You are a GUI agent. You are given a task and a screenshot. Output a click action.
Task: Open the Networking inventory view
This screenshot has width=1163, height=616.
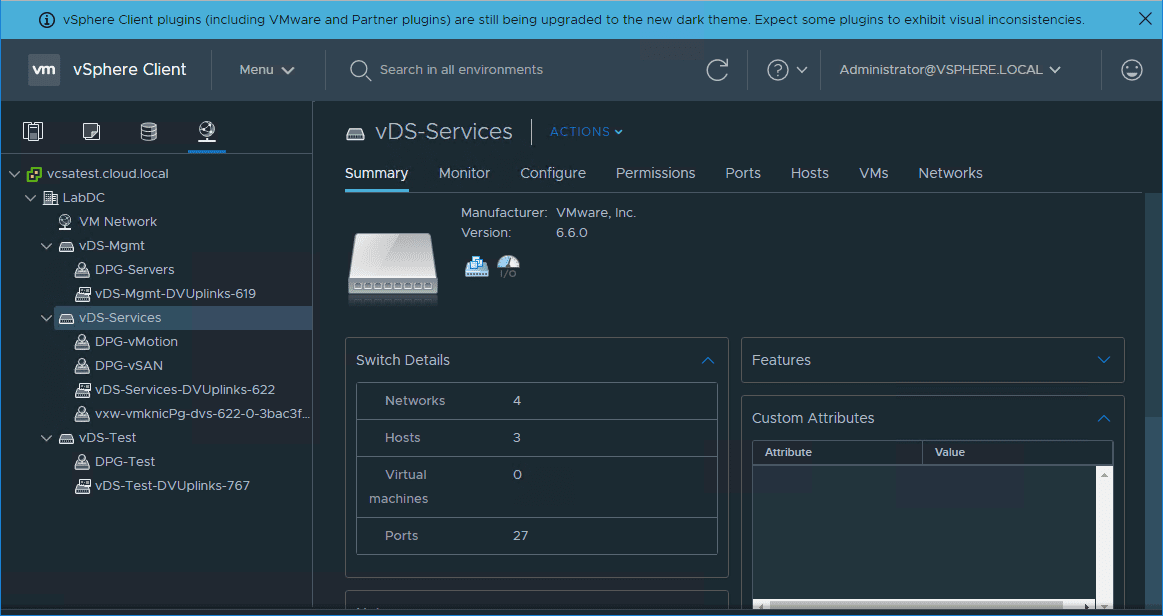[207, 131]
